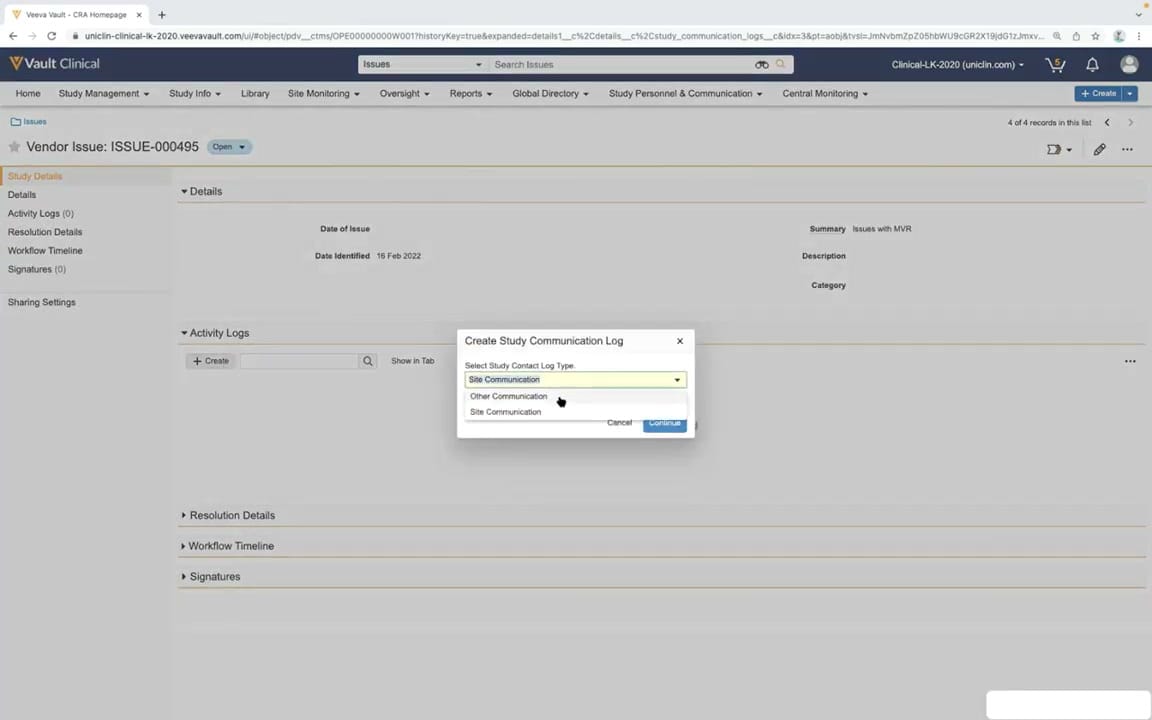The height and width of the screenshot is (720, 1152).
Task: Close the Create Study Communication Log dialog
Action: click(680, 341)
